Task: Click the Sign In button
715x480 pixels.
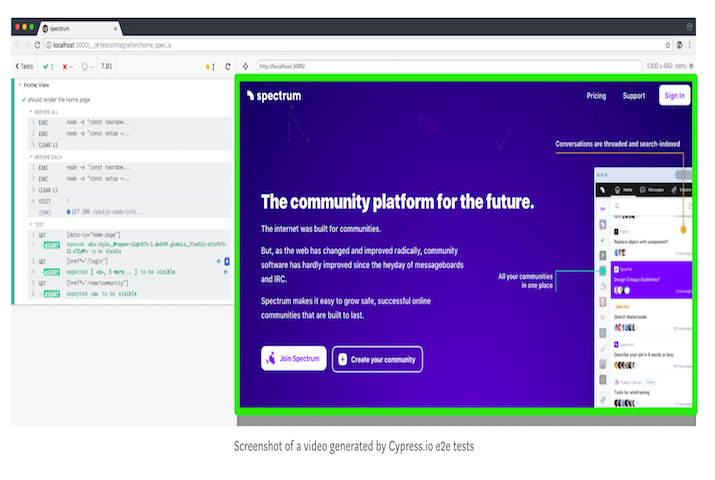Action: click(x=674, y=96)
